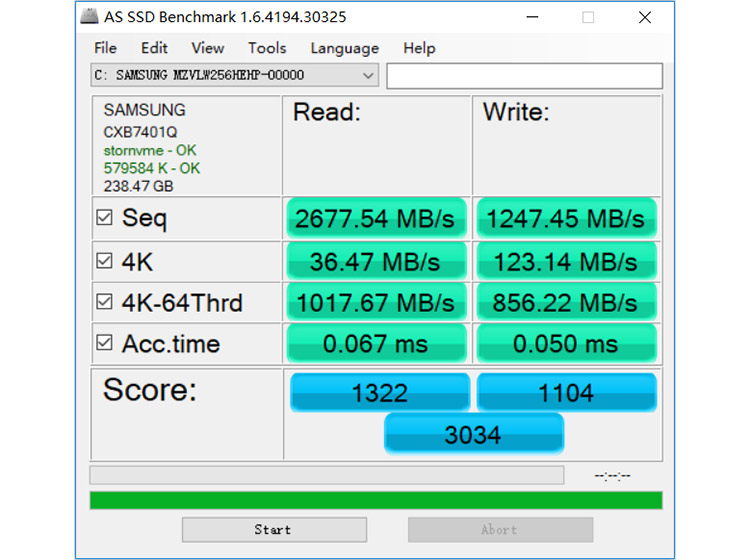Select the Seq write result 1247.45 MB/s
750x560 pixels.
point(566,219)
